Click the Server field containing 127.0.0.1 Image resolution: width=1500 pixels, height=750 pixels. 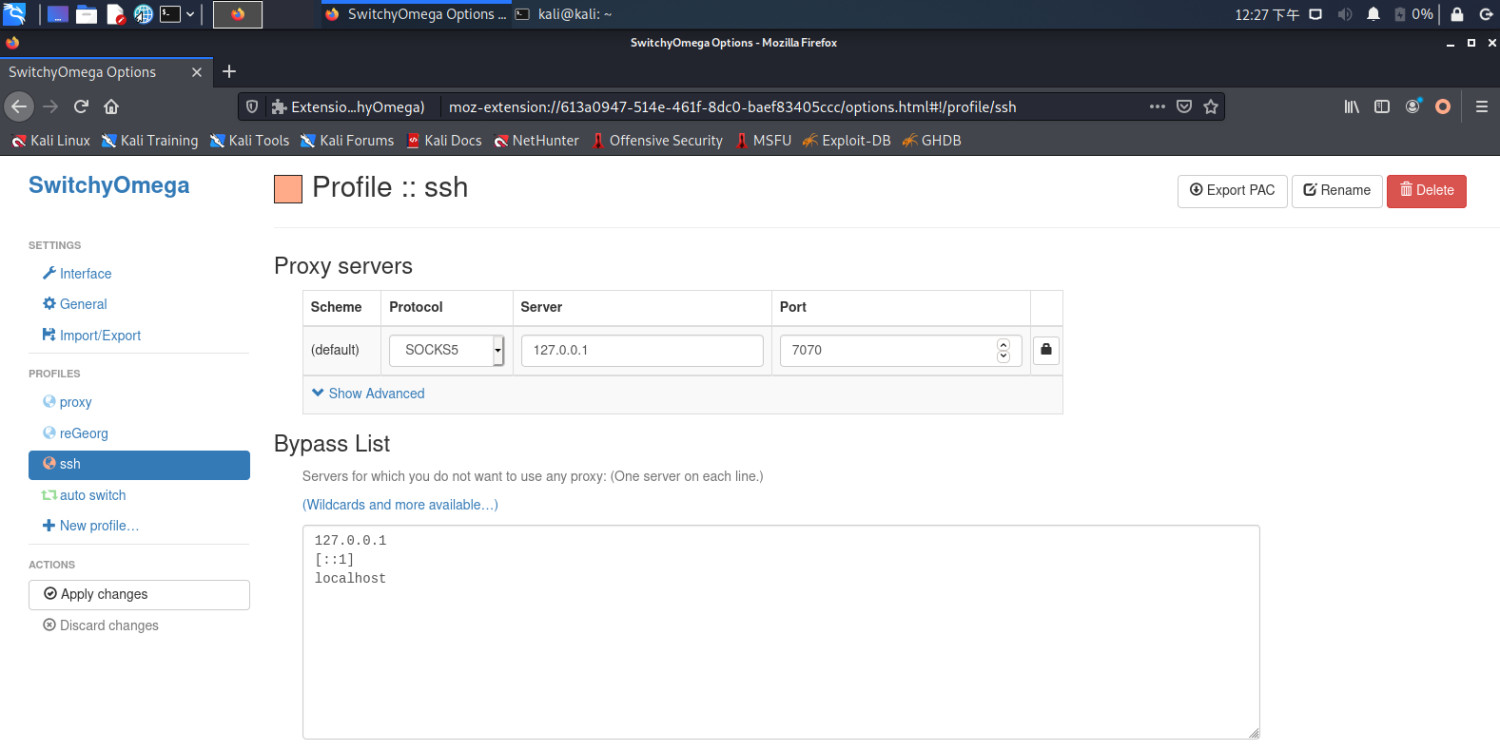coord(642,351)
